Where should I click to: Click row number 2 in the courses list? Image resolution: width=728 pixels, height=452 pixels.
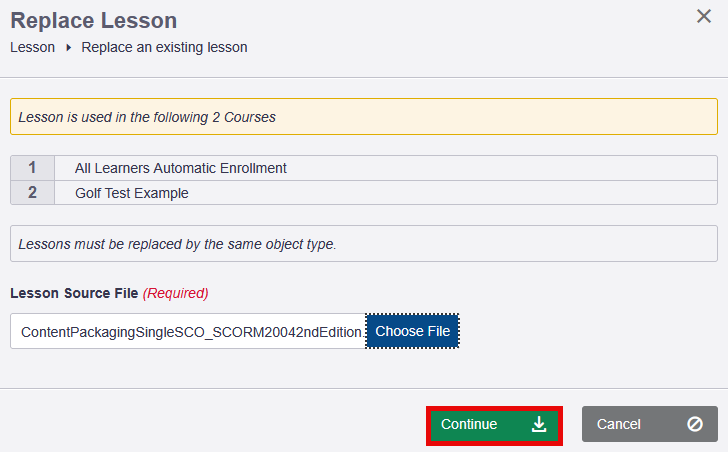(x=33, y=193)
